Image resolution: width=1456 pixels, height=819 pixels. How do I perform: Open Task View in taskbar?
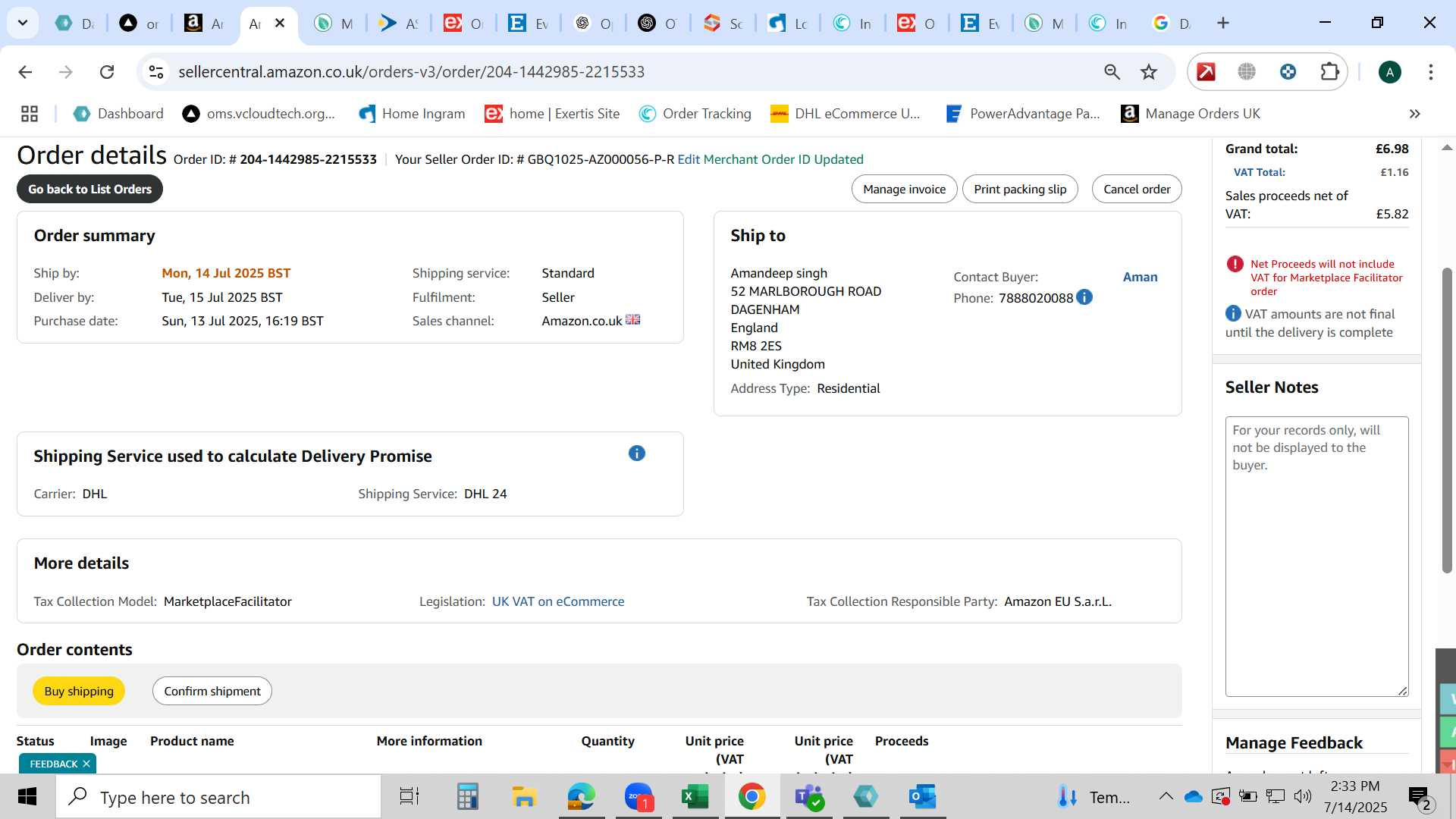tap(409, 797)
